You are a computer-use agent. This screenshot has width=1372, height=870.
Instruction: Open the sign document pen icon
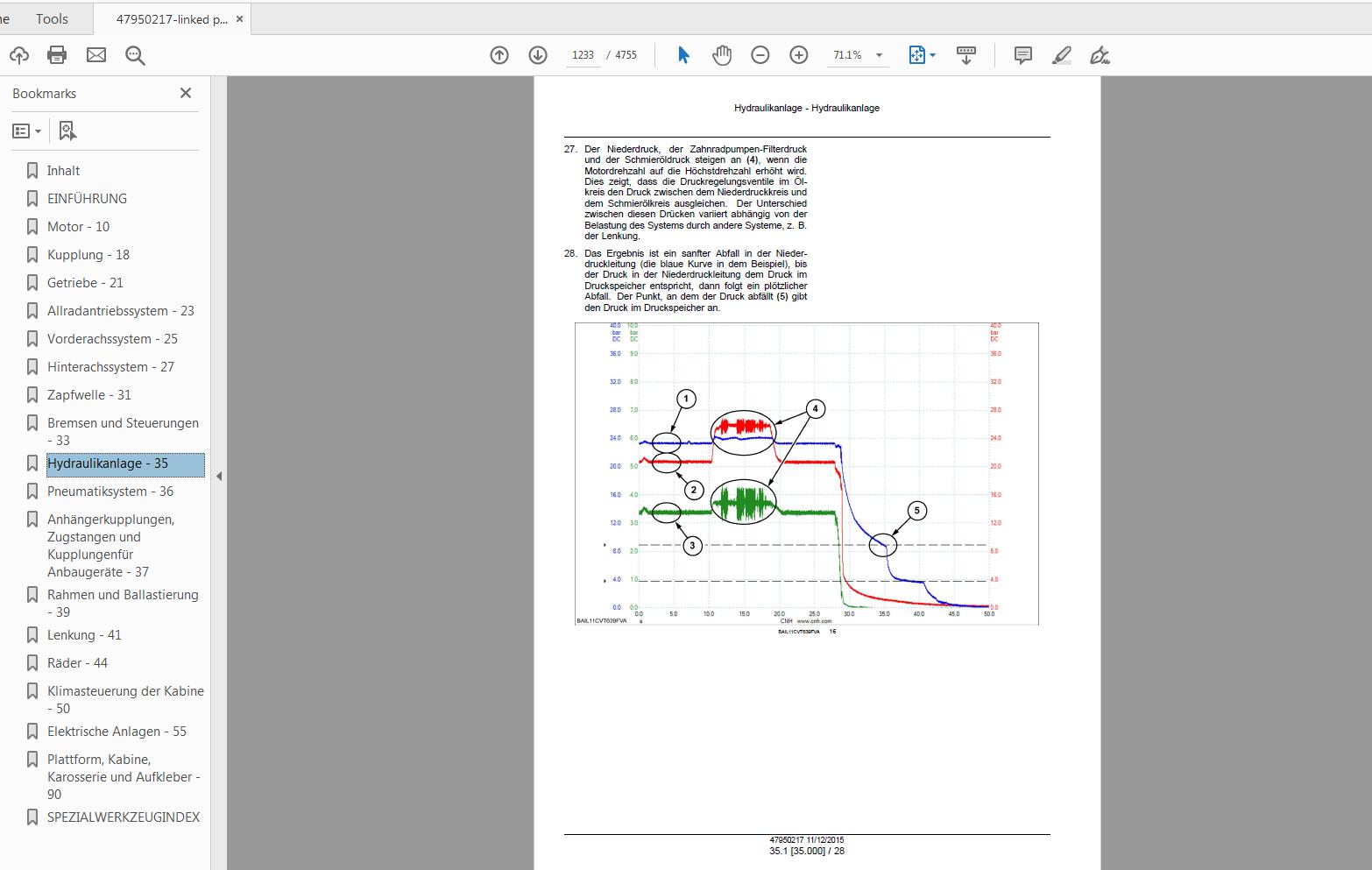[1100, 55]
